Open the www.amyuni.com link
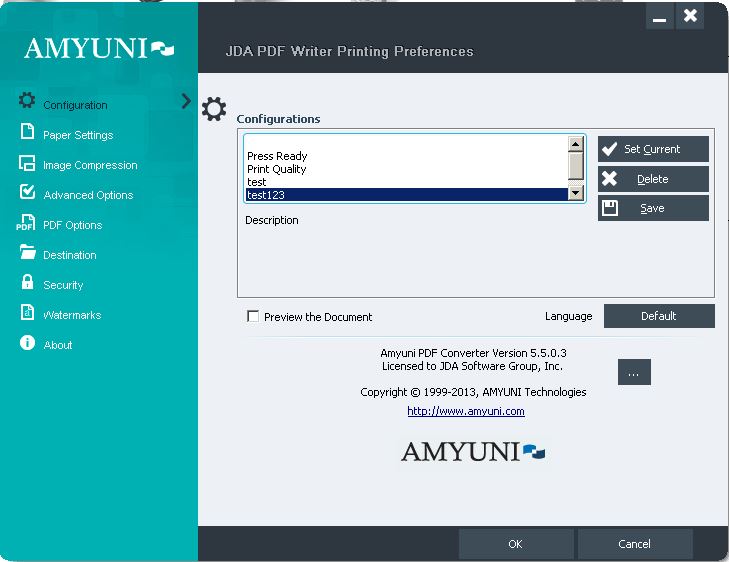Screen dimensions: 729x562 tap(466, 411)
